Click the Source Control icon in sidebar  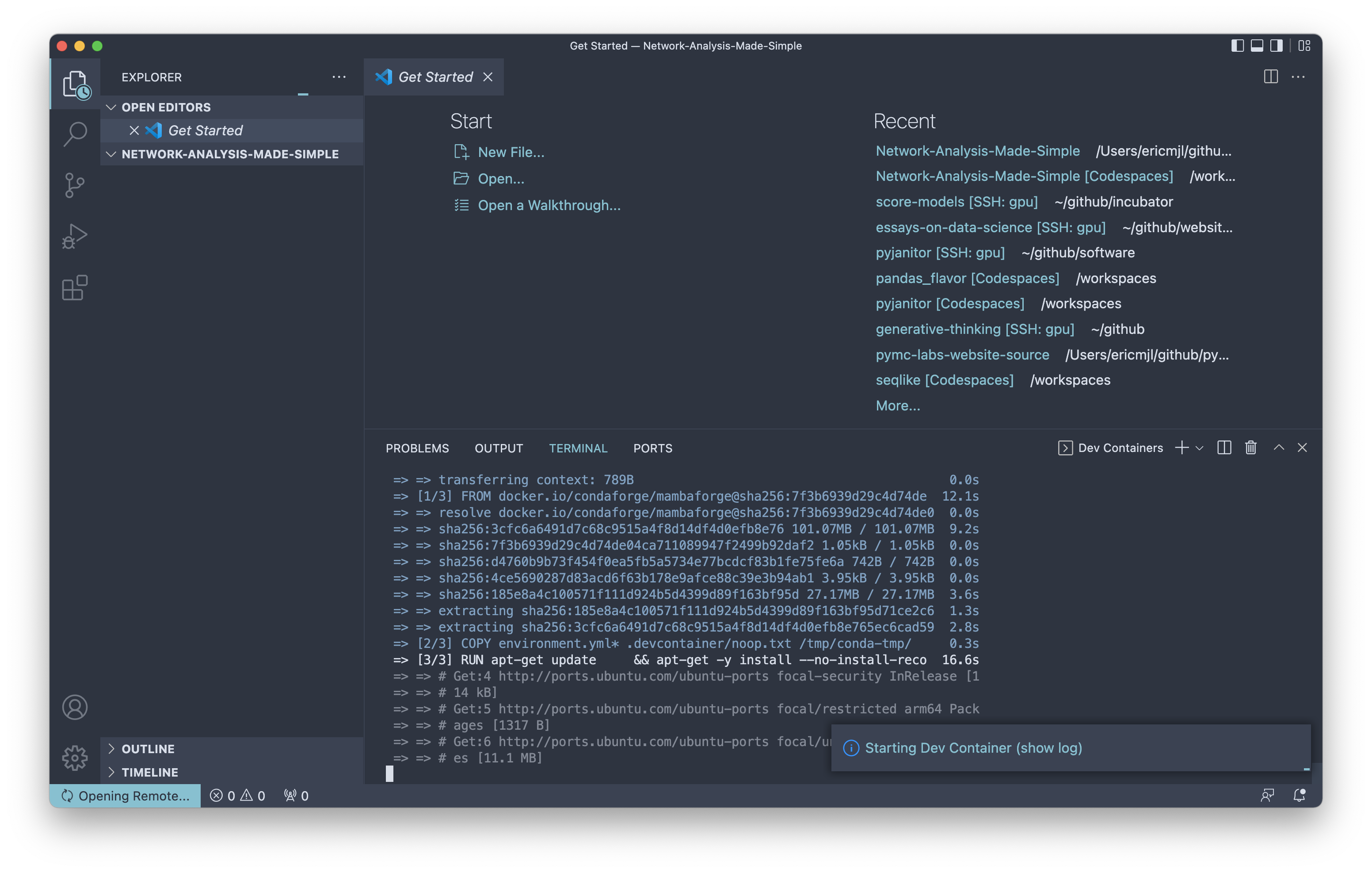[76, 185]
